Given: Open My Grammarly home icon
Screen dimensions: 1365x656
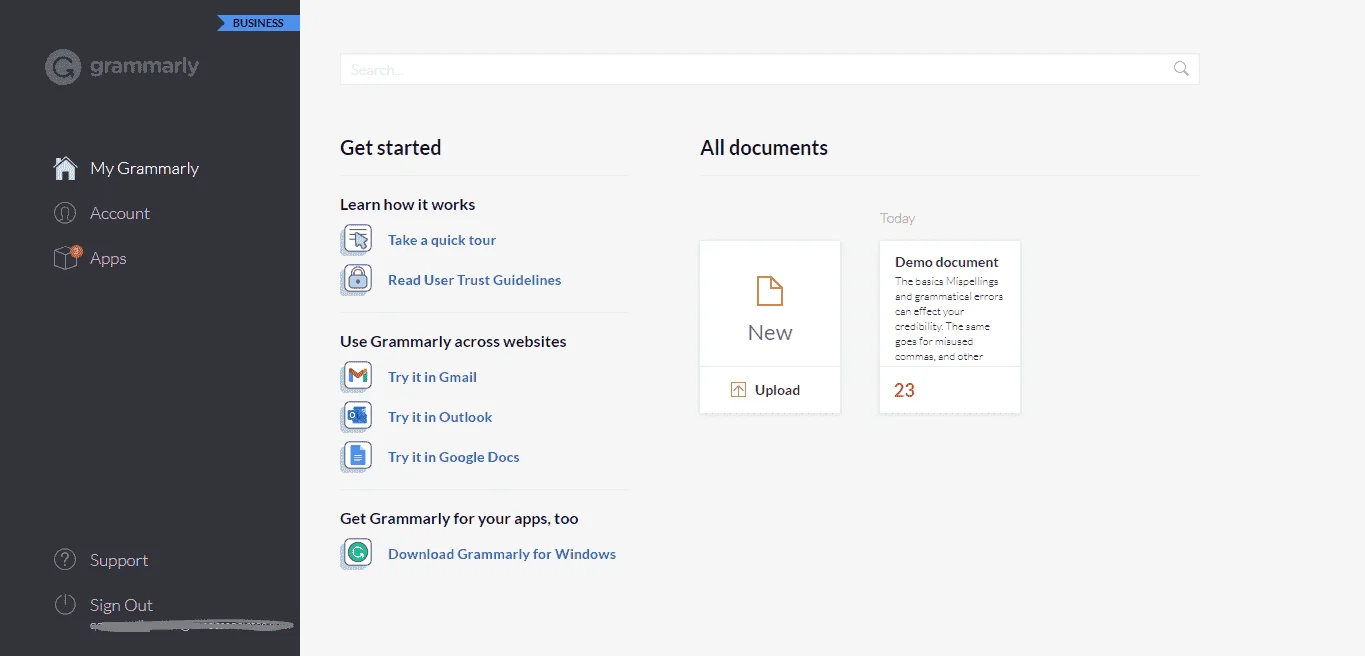Looking at the screenshot, I should click(65, 168).
